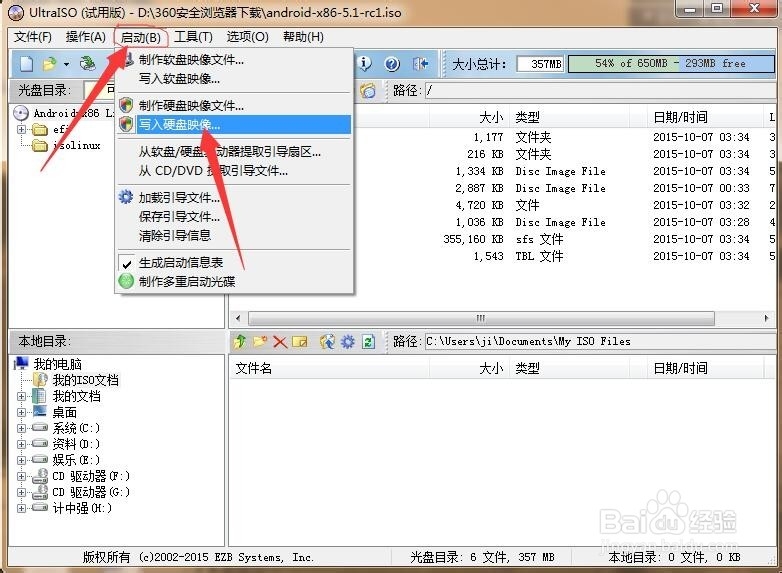Click the scrollbar left arrow in file list
782x573 pixels.
[x=238, y=318]
